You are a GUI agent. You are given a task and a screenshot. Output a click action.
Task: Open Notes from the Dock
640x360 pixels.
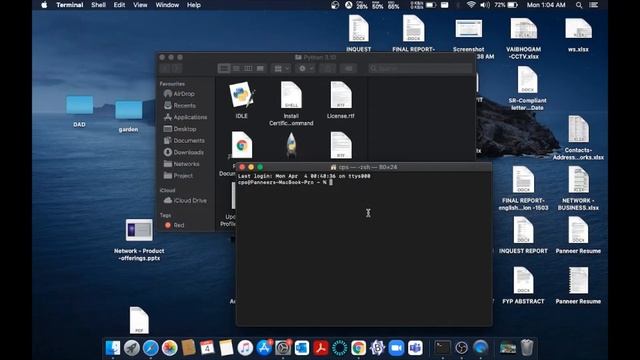226,348
